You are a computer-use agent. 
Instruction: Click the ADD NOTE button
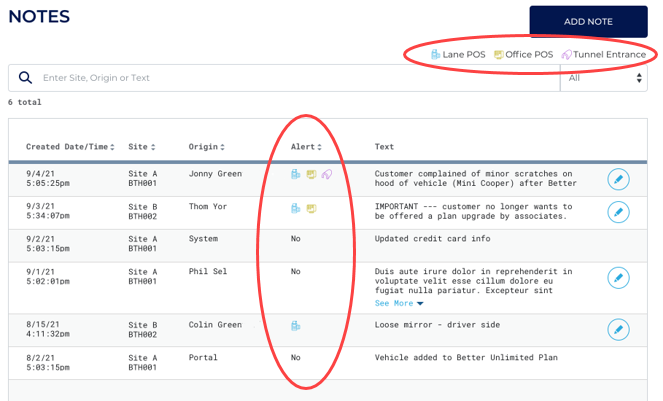coord(588,22)
